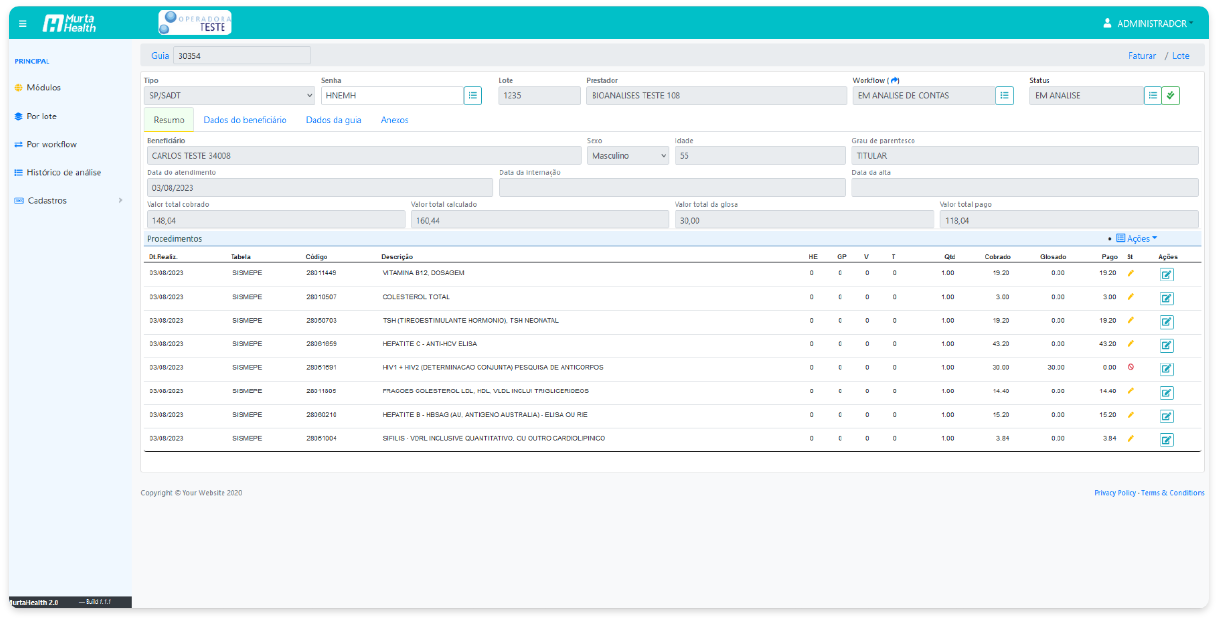Click the blue share arrow by Workflow
This screenshot has height=621, width=1218.
[x=895, y=80]
